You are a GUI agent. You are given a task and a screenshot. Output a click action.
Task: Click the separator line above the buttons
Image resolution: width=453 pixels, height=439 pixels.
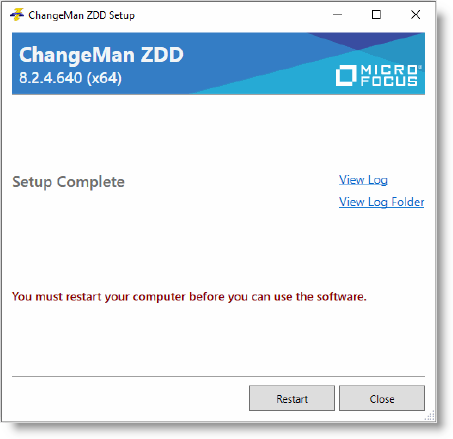point(218,376)
